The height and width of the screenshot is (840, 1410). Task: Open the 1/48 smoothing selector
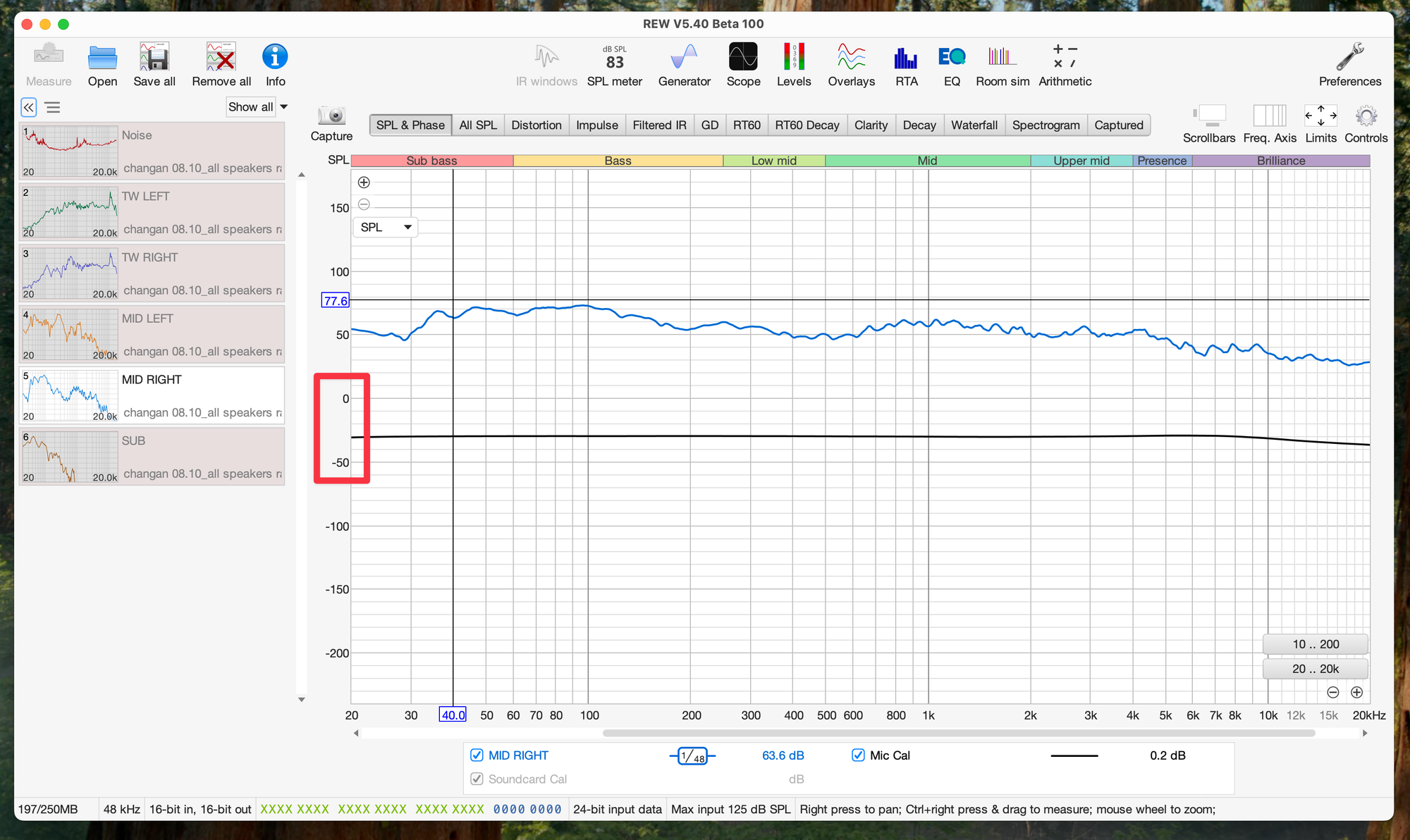tap(692, 756)
